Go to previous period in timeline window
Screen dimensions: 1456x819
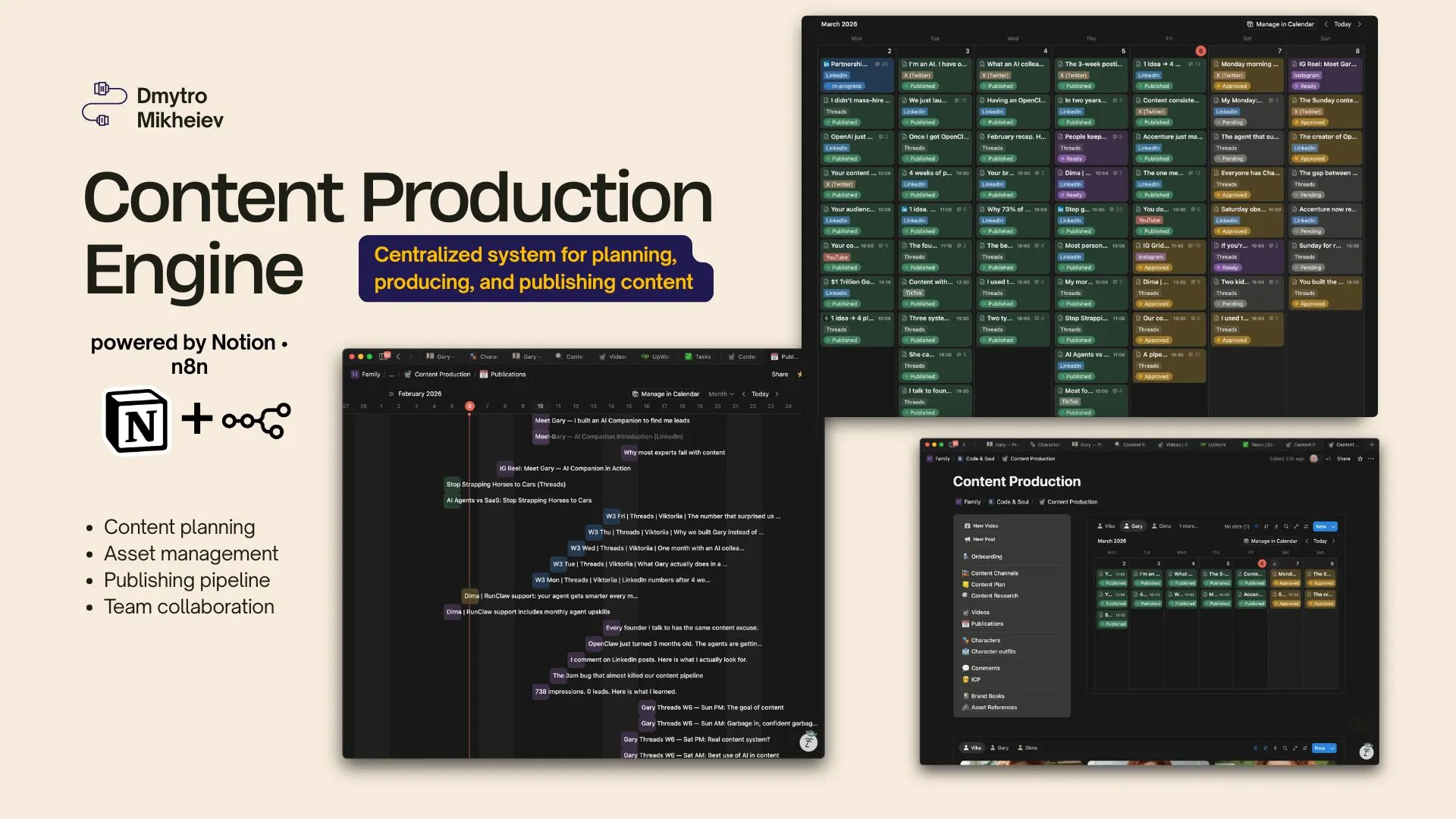tap(744, 394)
